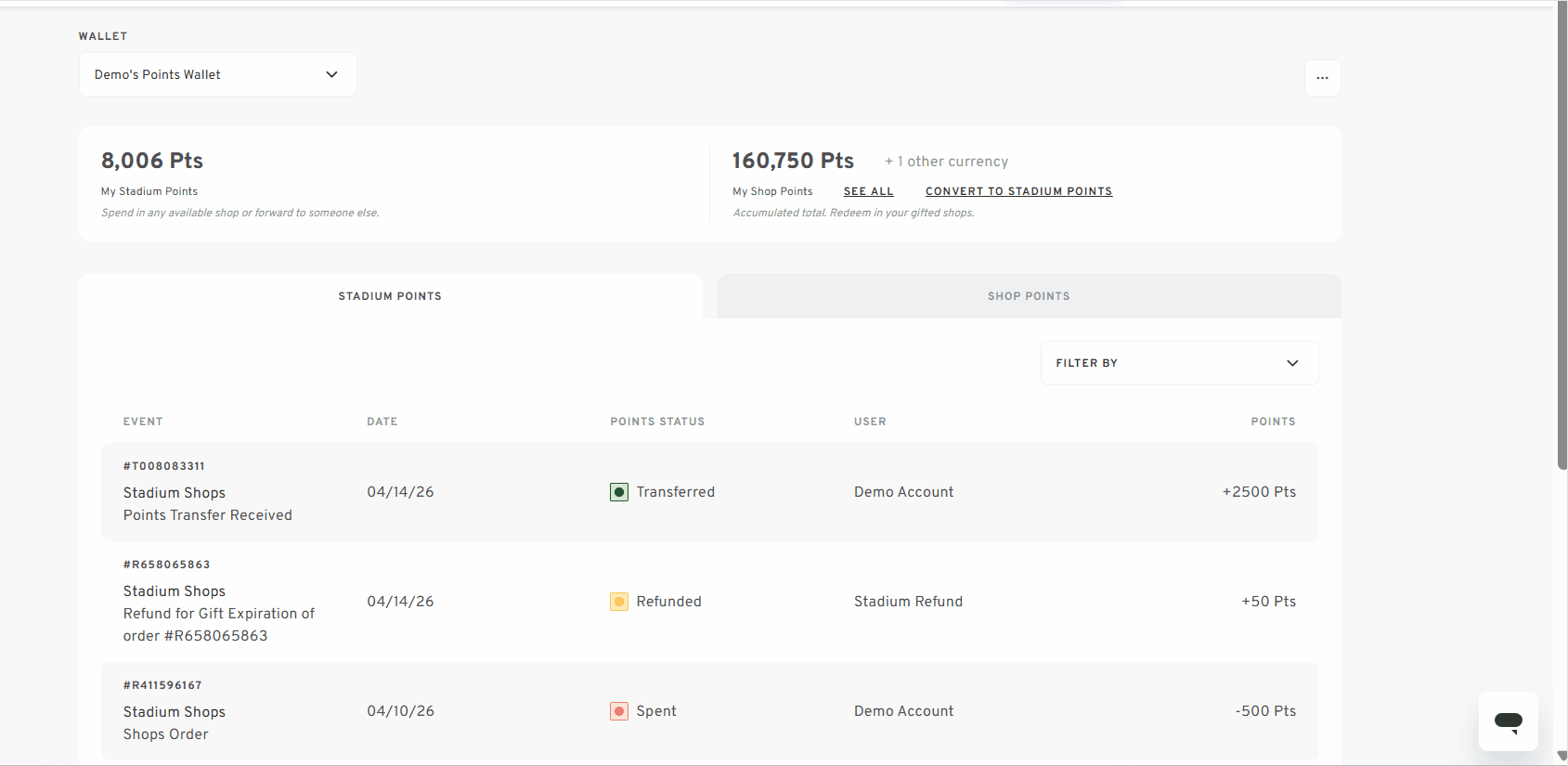1568x766 pixels.
Task: Expand the Filter By dropdown
Action: 1179,363
